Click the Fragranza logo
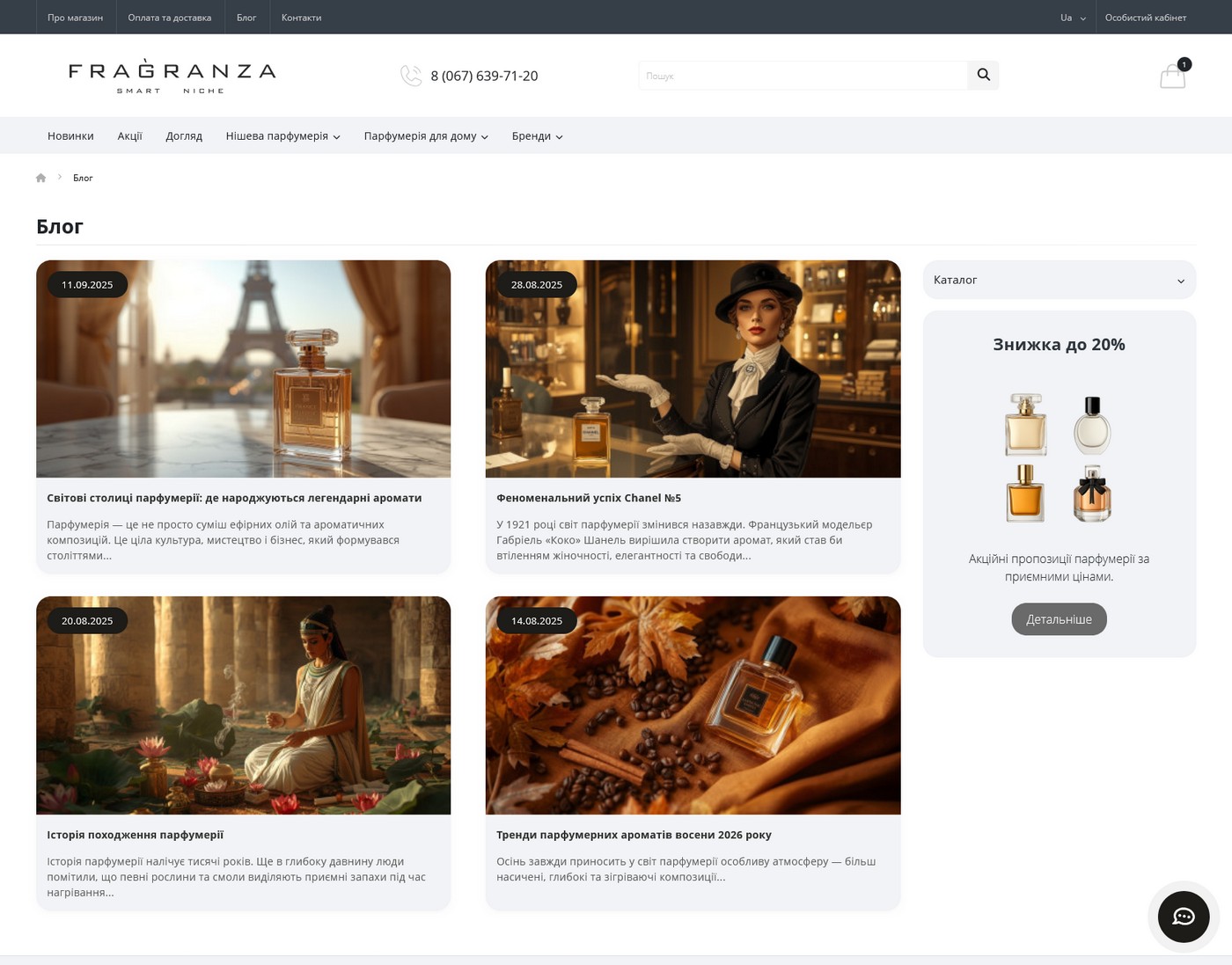Viewport: 1232px width, 965px height. [x=172, y=77]
